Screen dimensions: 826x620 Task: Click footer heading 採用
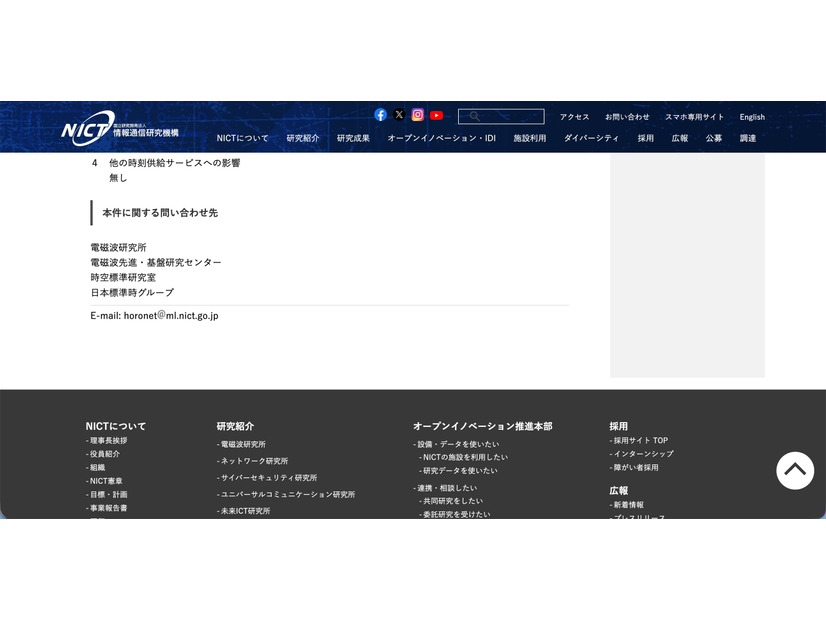click(x=618, y=426)
